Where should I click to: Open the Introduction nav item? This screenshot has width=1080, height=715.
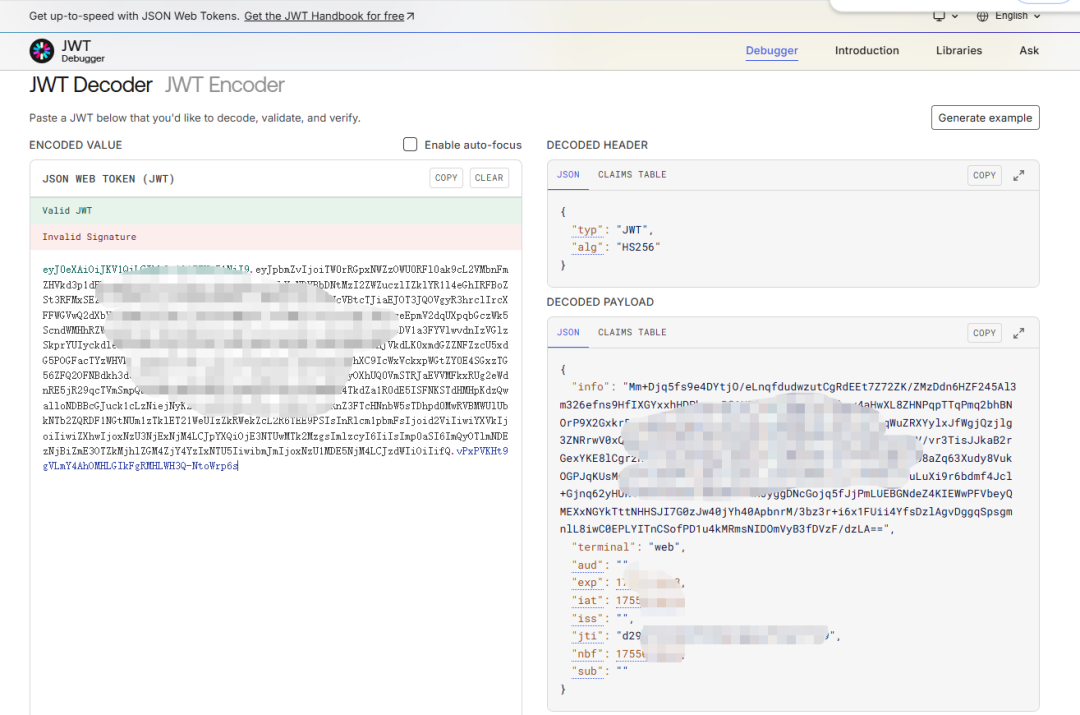point(866,50)
